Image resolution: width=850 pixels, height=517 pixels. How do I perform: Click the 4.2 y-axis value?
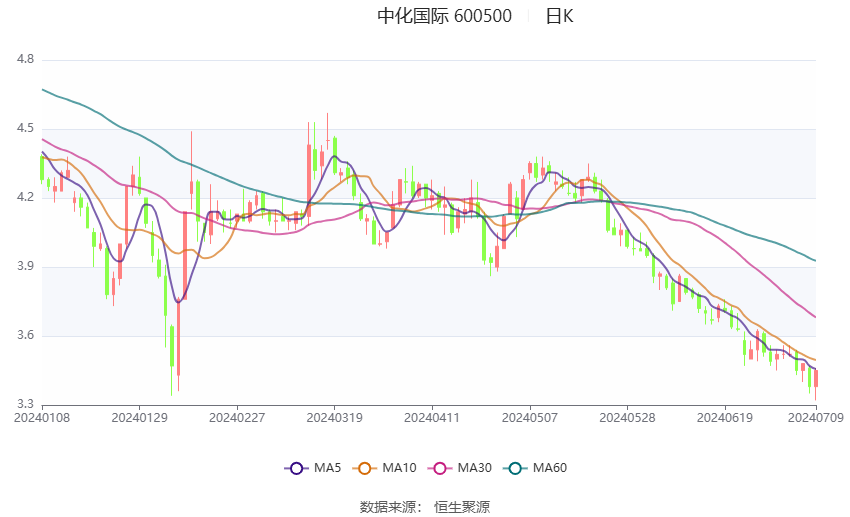tap(25, 197)
